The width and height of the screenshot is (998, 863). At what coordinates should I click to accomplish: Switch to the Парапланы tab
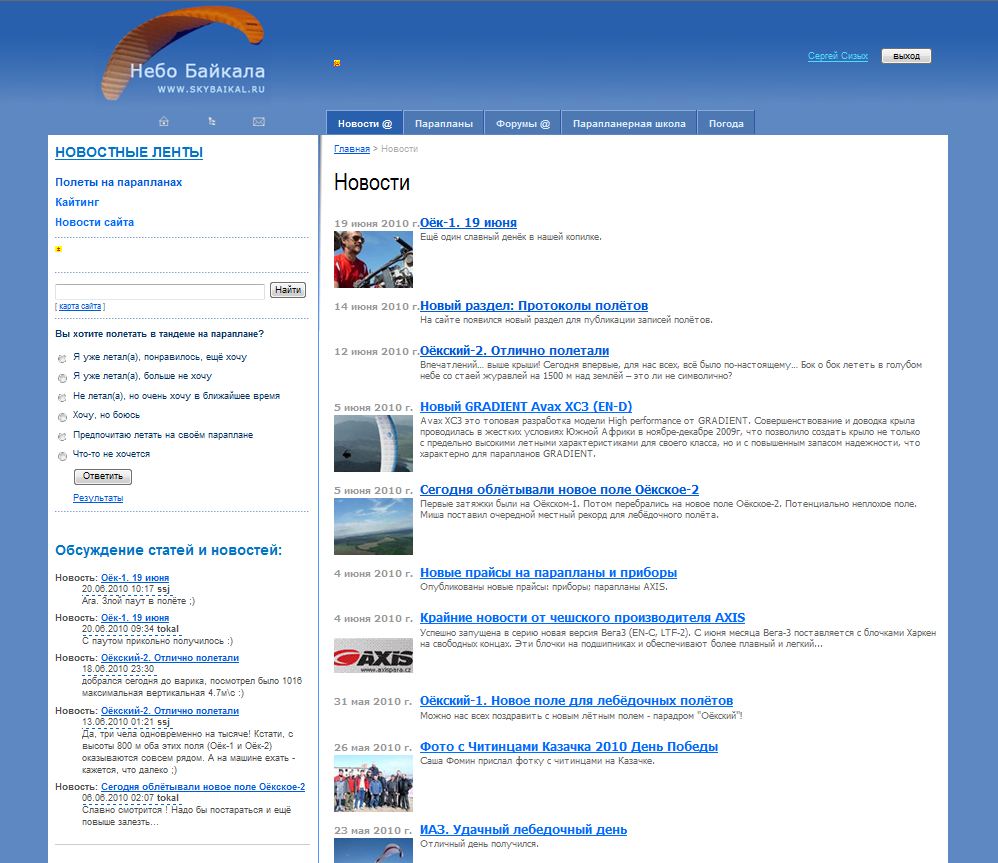(x=444, y=123)
